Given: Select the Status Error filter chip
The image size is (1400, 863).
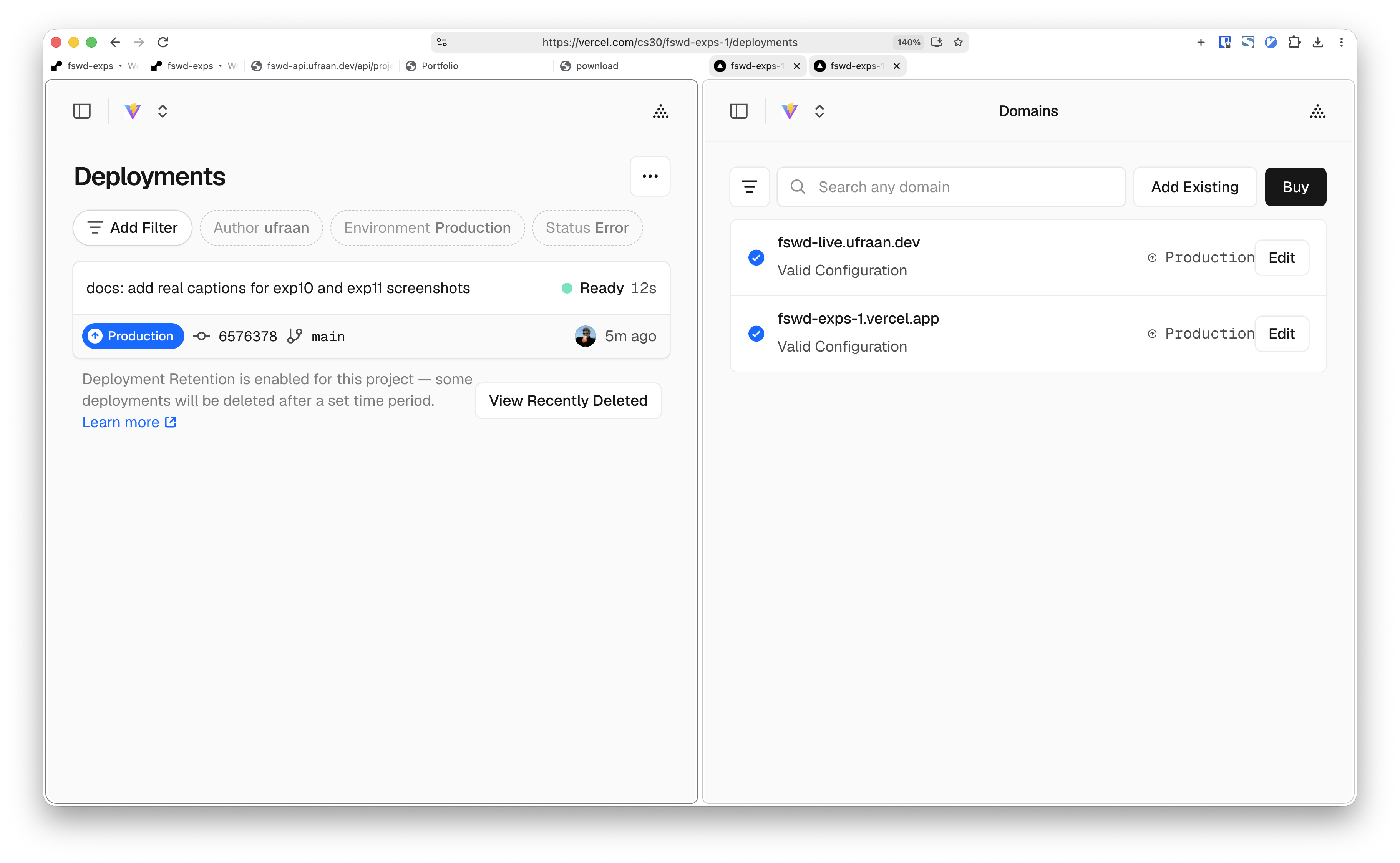Looking at the screenshot, I should 587,228.
